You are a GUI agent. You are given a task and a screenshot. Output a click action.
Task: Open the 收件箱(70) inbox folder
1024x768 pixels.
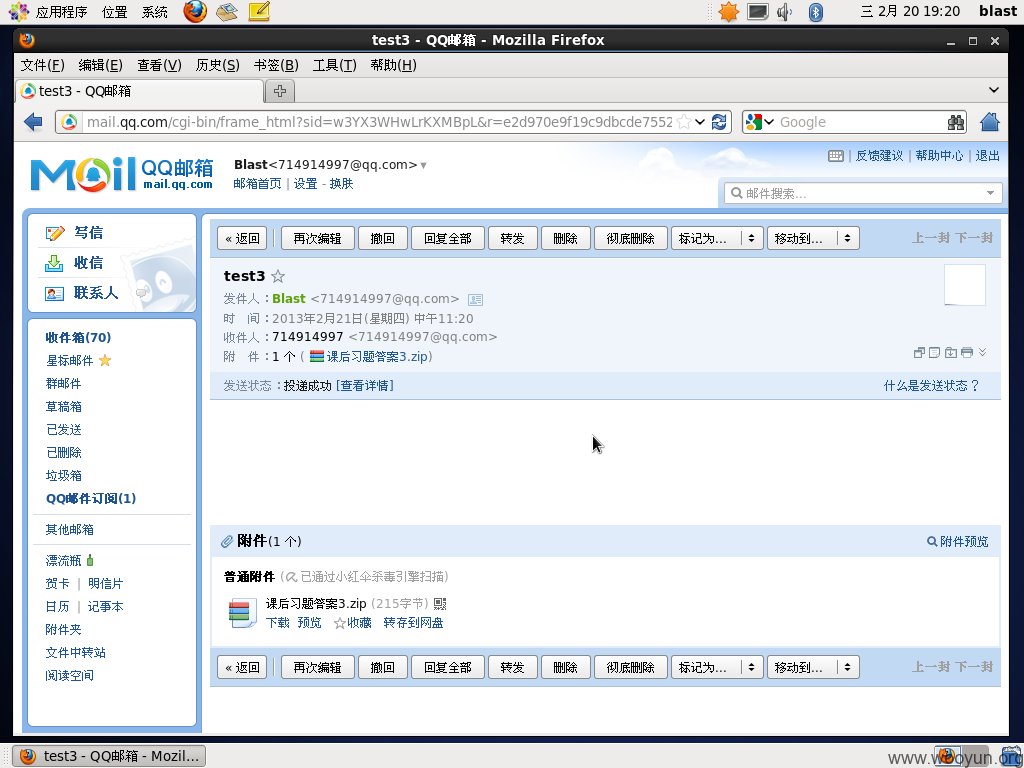78,338
